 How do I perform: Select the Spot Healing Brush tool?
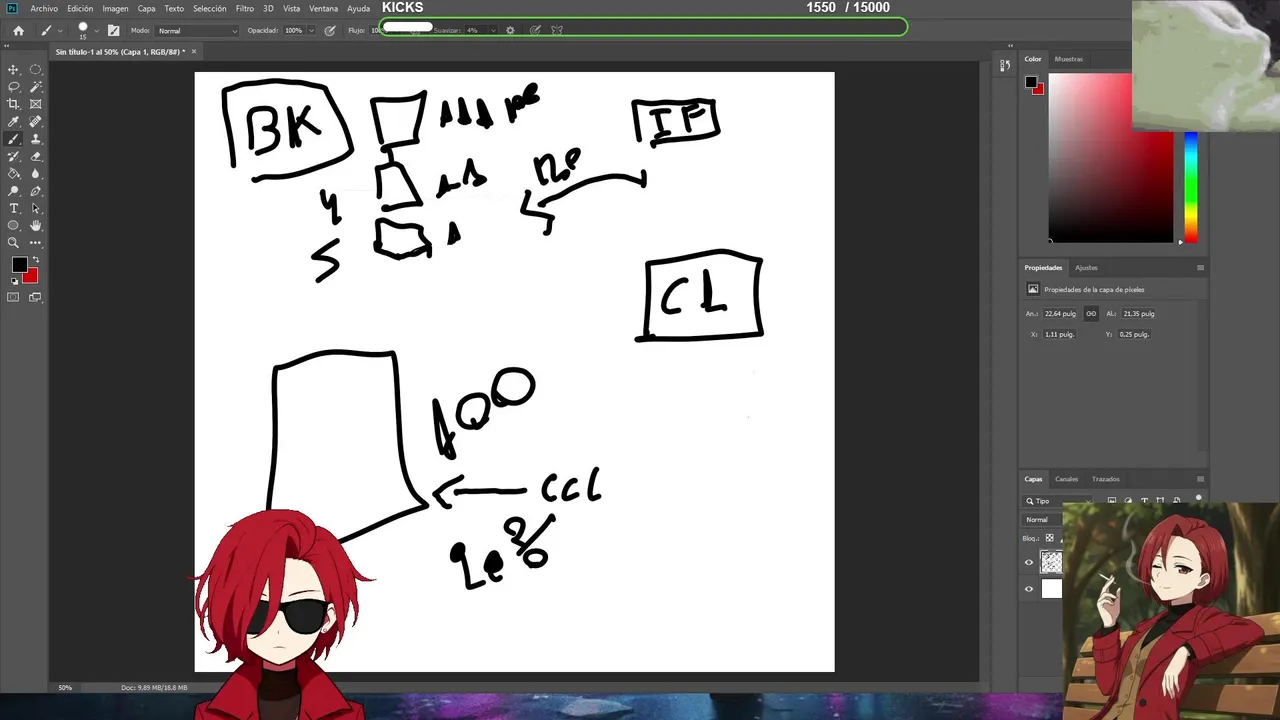click(36, 122)
